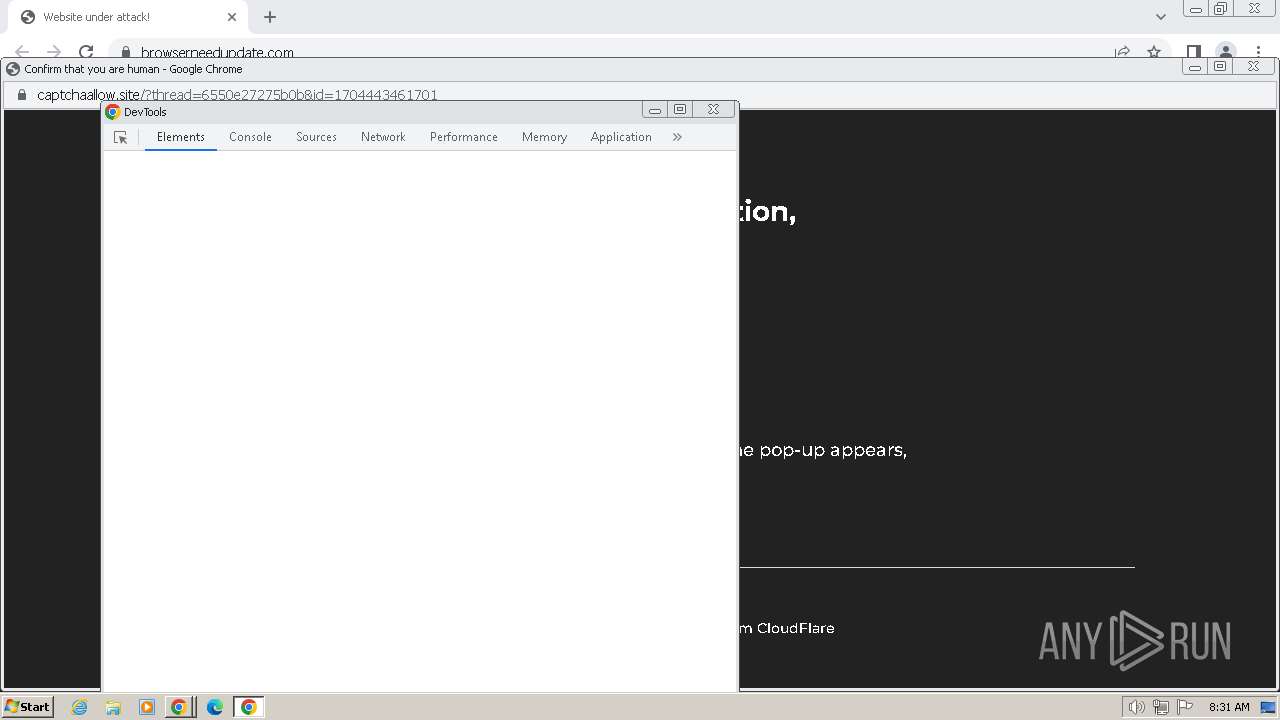Click the Show desktop button
The width and height of the screenshot is (1280, 720).
(x=1269, y=707)
